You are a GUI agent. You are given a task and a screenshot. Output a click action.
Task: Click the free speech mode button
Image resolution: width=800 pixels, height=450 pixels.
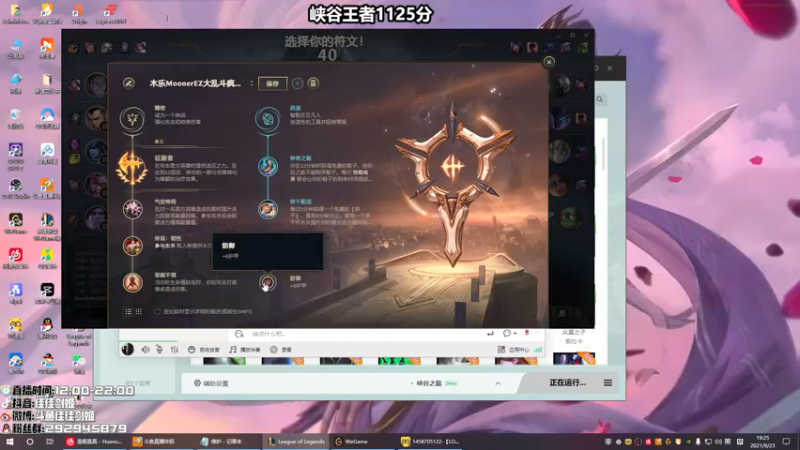point(204,349)
